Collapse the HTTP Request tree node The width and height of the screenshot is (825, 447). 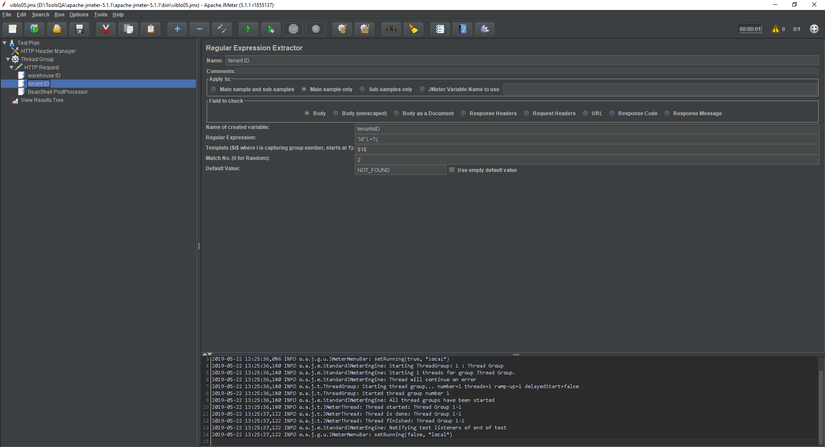tap(12, 67)
